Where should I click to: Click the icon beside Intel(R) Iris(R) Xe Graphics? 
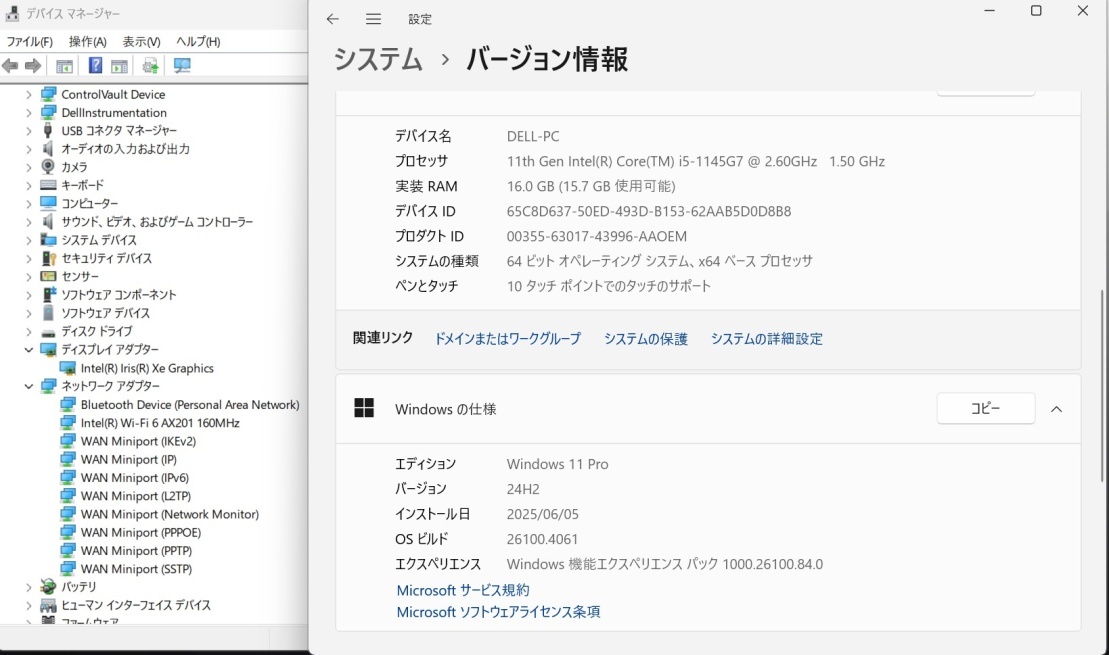point(68,368)
